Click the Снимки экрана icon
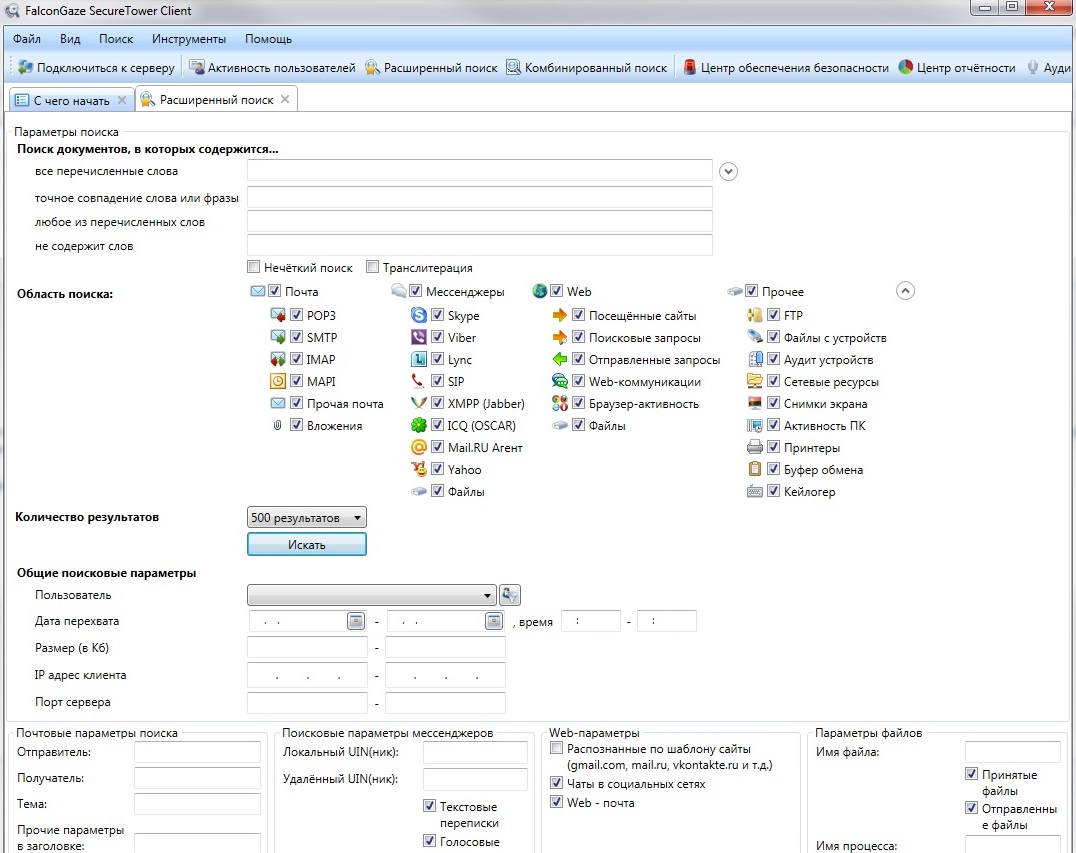Viewport: 1076px width, 853px height. point(755,403)
